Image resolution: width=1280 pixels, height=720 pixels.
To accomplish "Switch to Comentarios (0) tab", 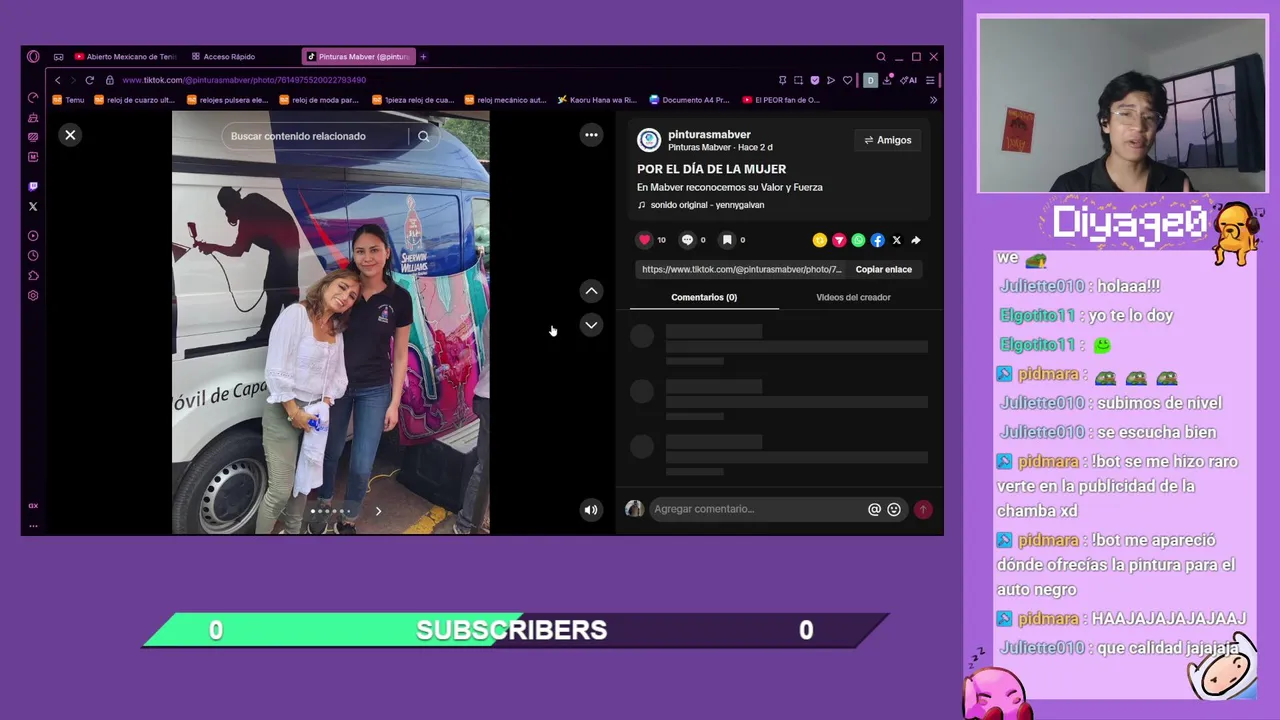I will tap(704, 297).
